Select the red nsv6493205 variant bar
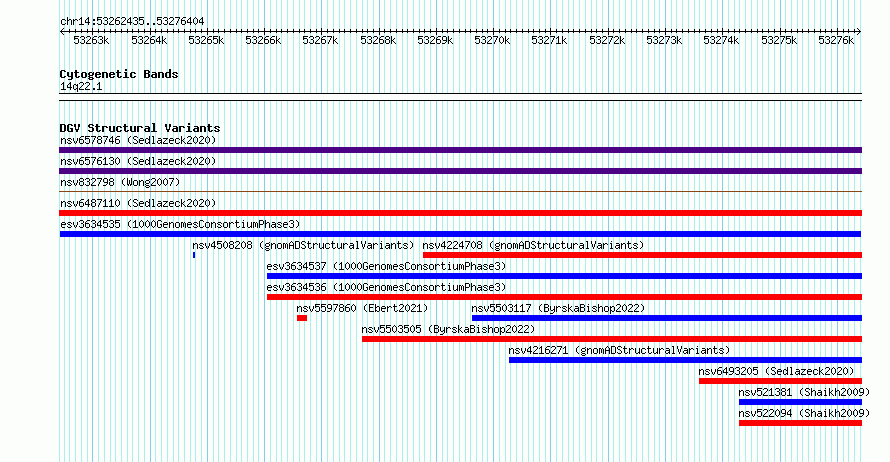The image size is (890, 462). point(780,381)
